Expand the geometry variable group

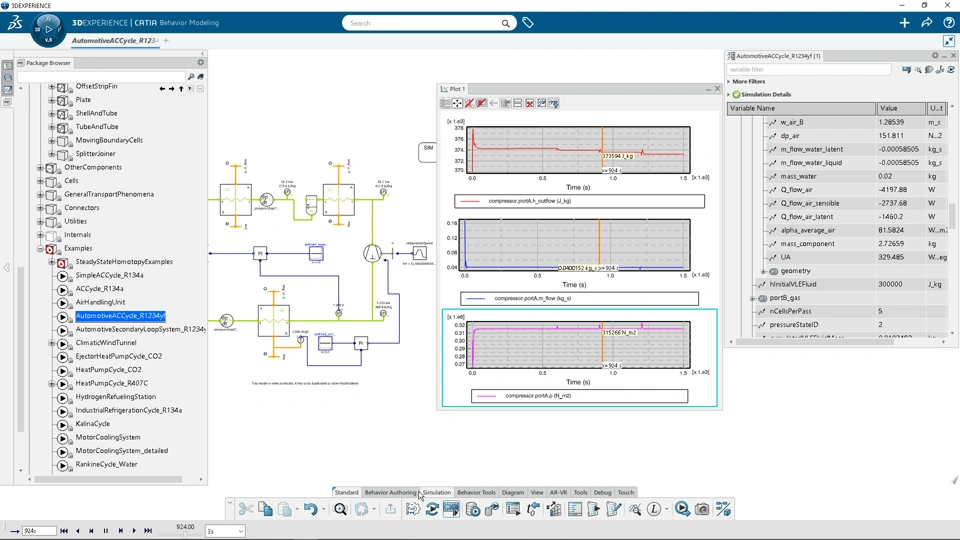763,271
